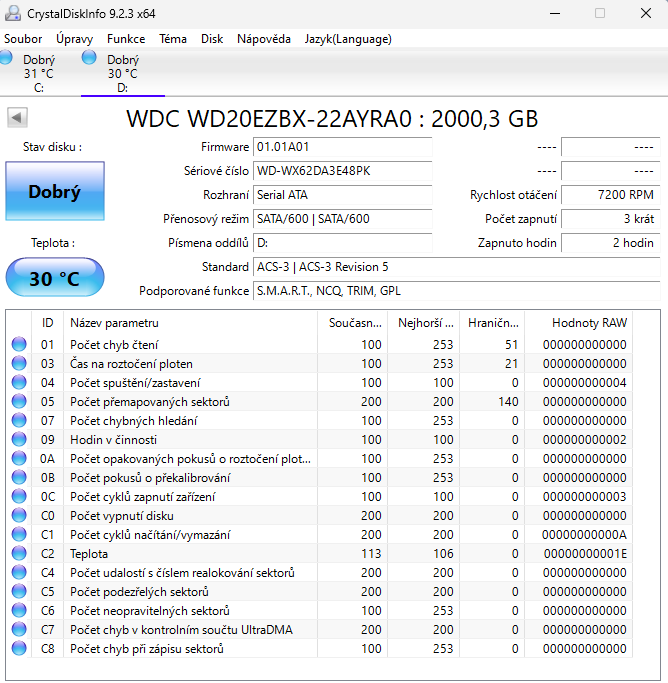Click the previous disk arrow icon

(x=17, y=118)
